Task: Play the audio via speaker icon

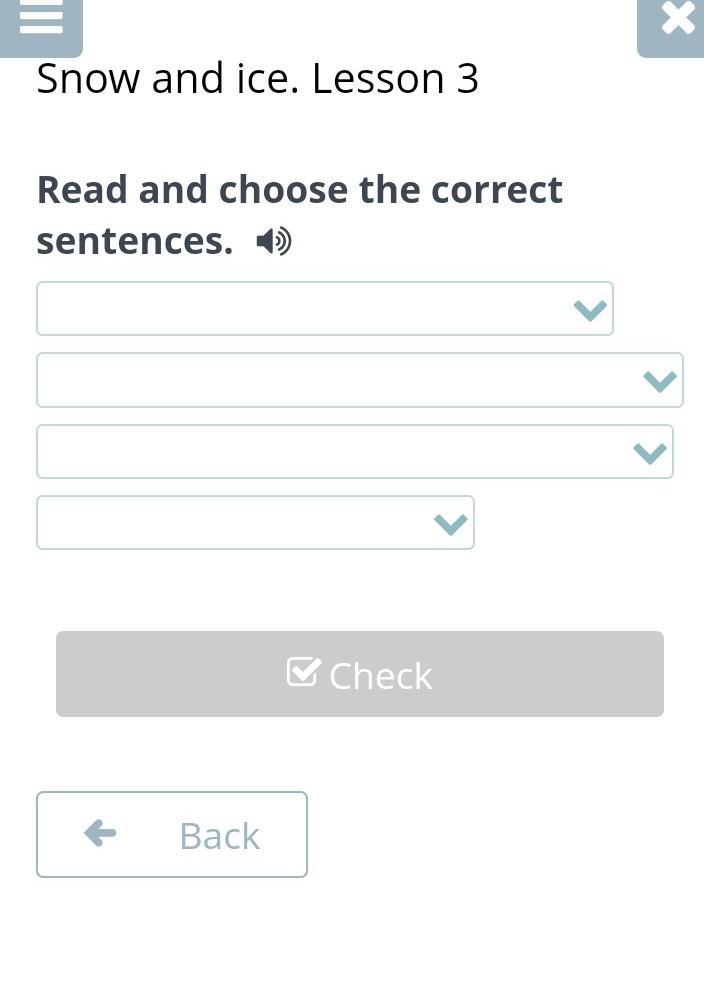Action: (x=273, y=241)
